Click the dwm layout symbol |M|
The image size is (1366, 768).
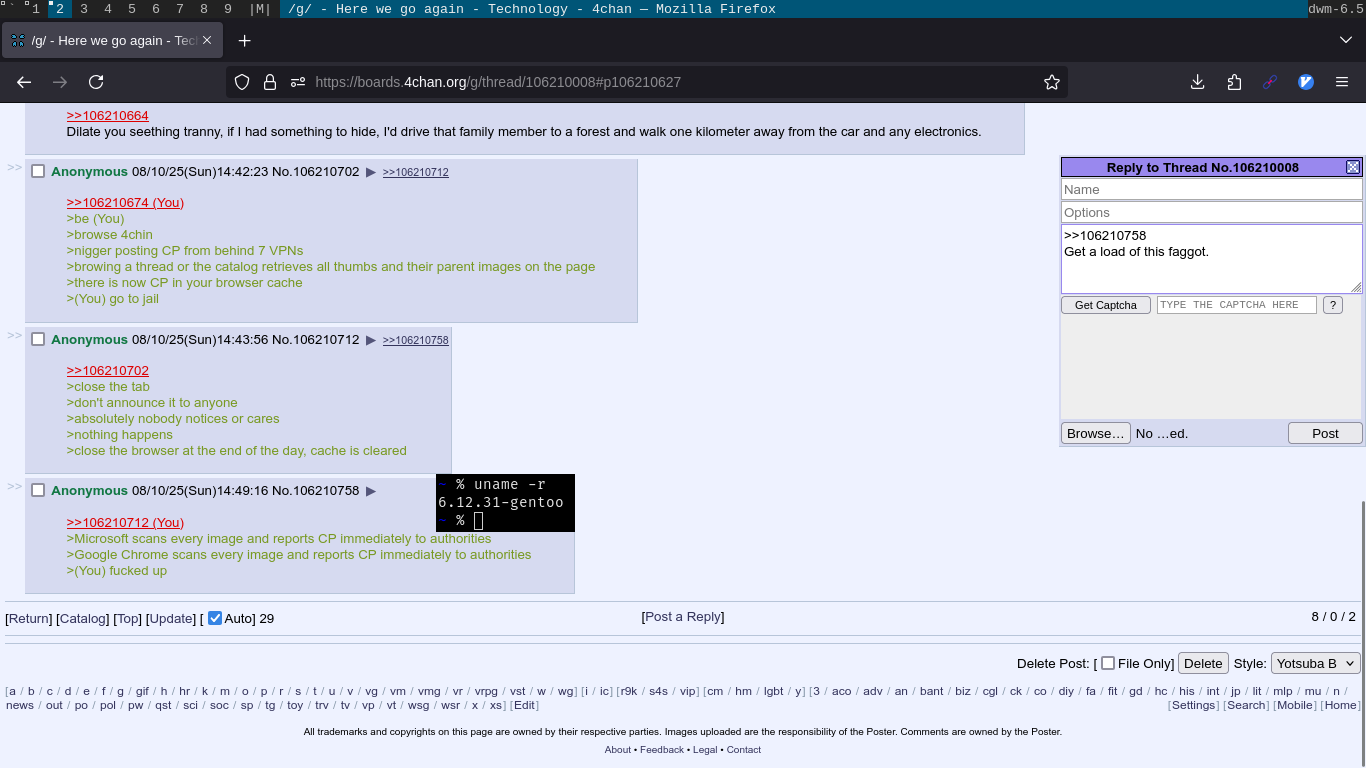260,9
